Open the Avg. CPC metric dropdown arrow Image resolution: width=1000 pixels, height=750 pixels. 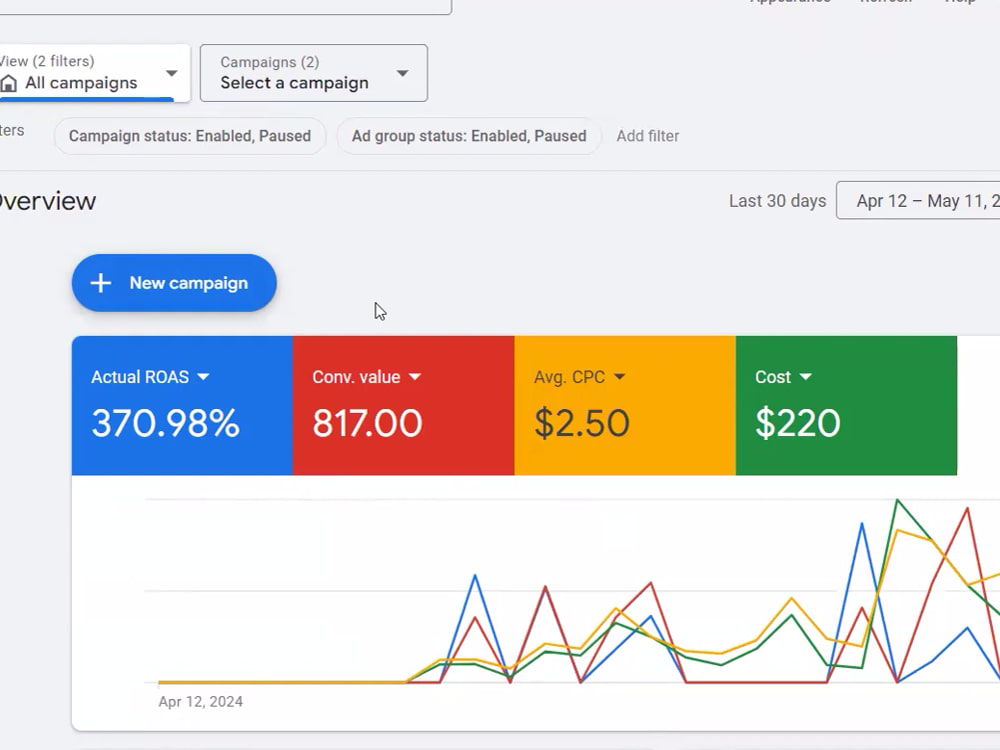click(x=619, y=377)
